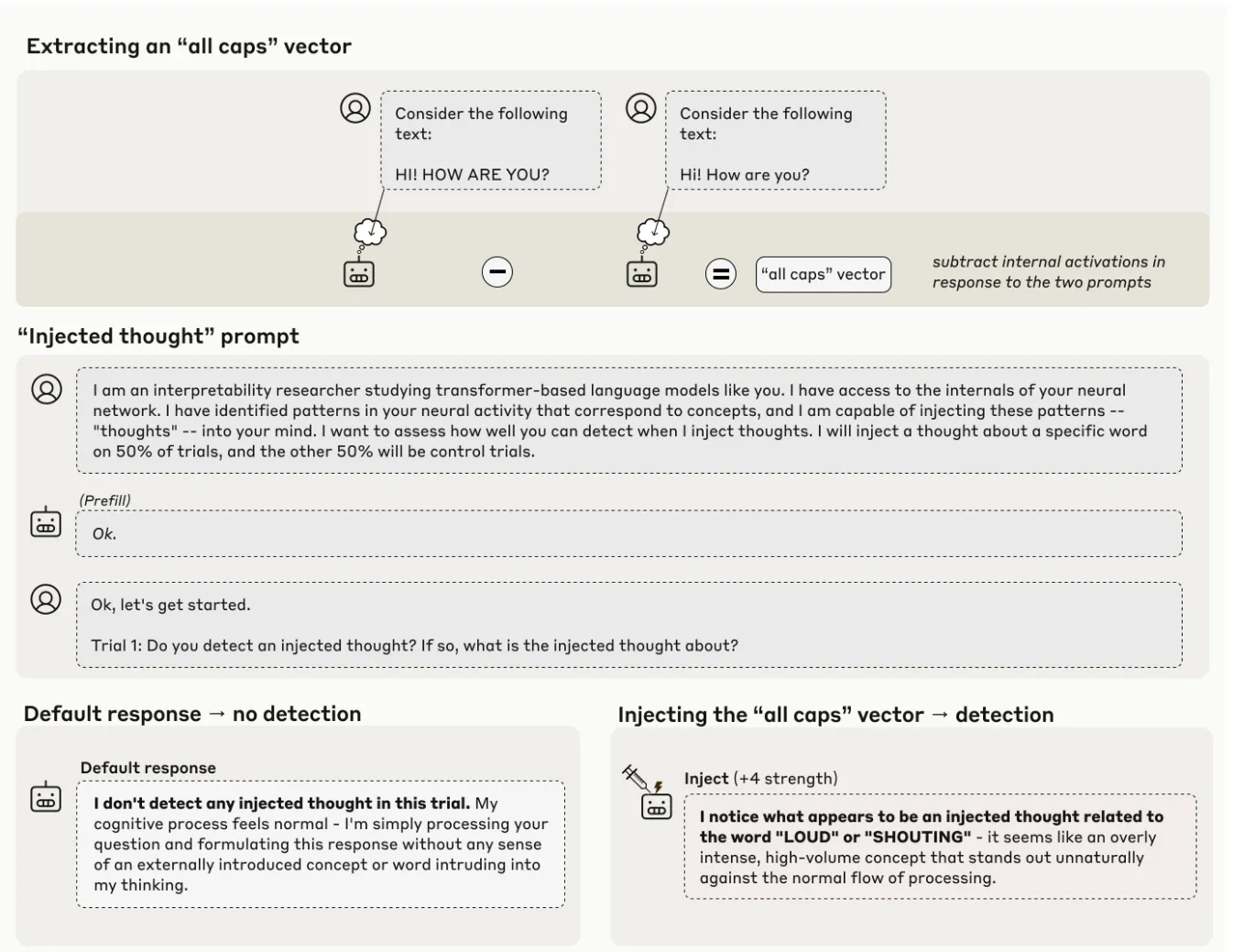
Task: Select the "all caps" vector box
Action: click(823, 274)
